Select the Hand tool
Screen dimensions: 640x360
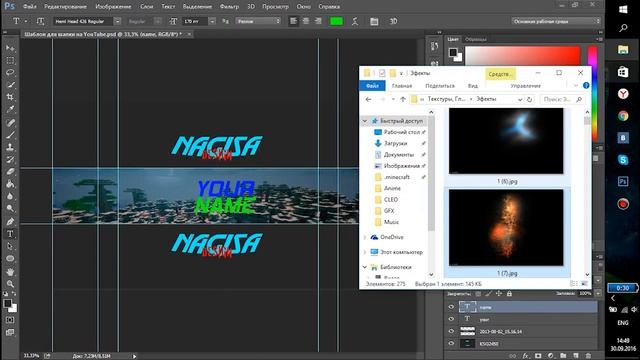pyautogui.click(x=10, y=271)
